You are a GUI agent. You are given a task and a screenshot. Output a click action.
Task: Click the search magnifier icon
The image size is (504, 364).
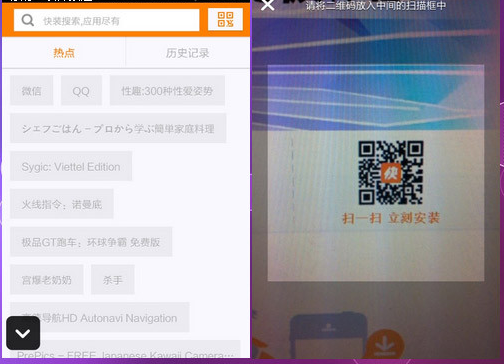coord(27,21)
